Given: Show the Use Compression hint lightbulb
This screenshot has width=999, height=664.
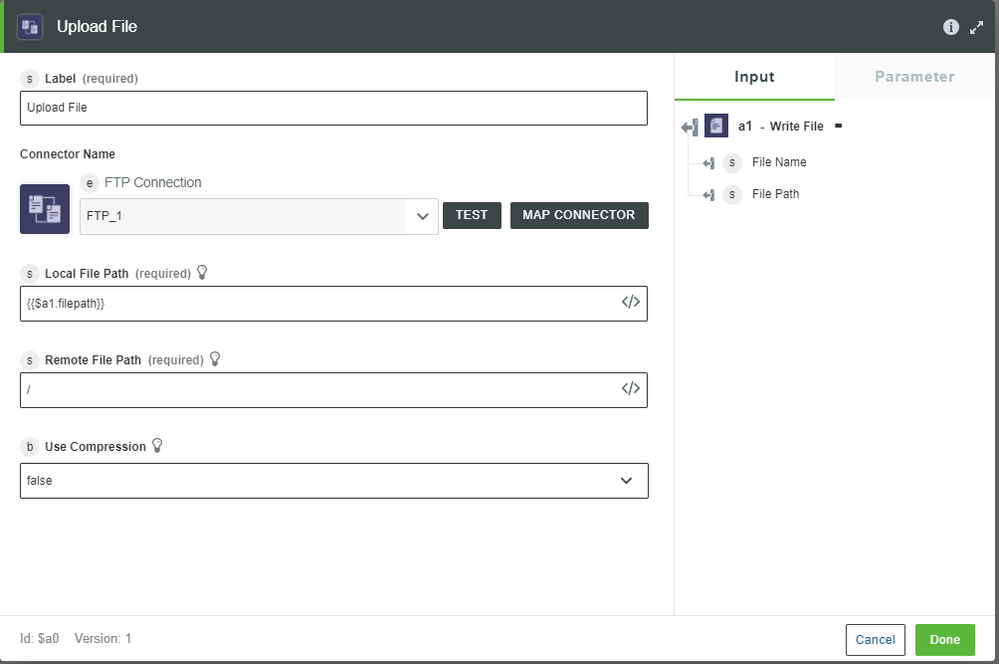Looking at the screenshot, I should tap(157, 446).
